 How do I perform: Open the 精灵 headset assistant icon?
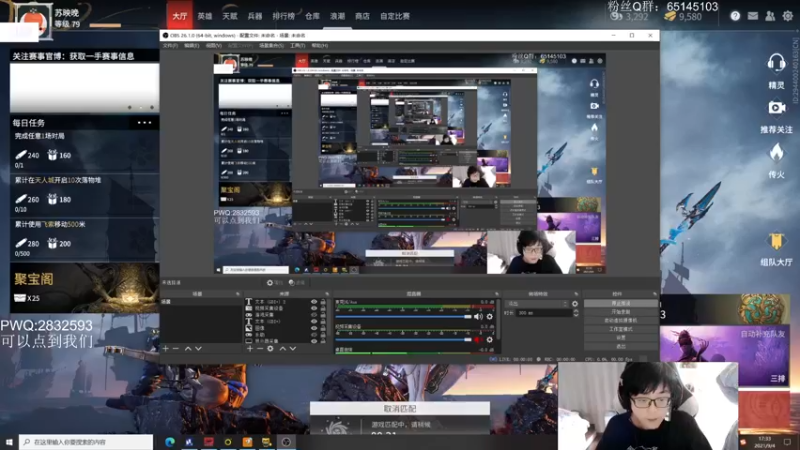[x=776, y=63]
